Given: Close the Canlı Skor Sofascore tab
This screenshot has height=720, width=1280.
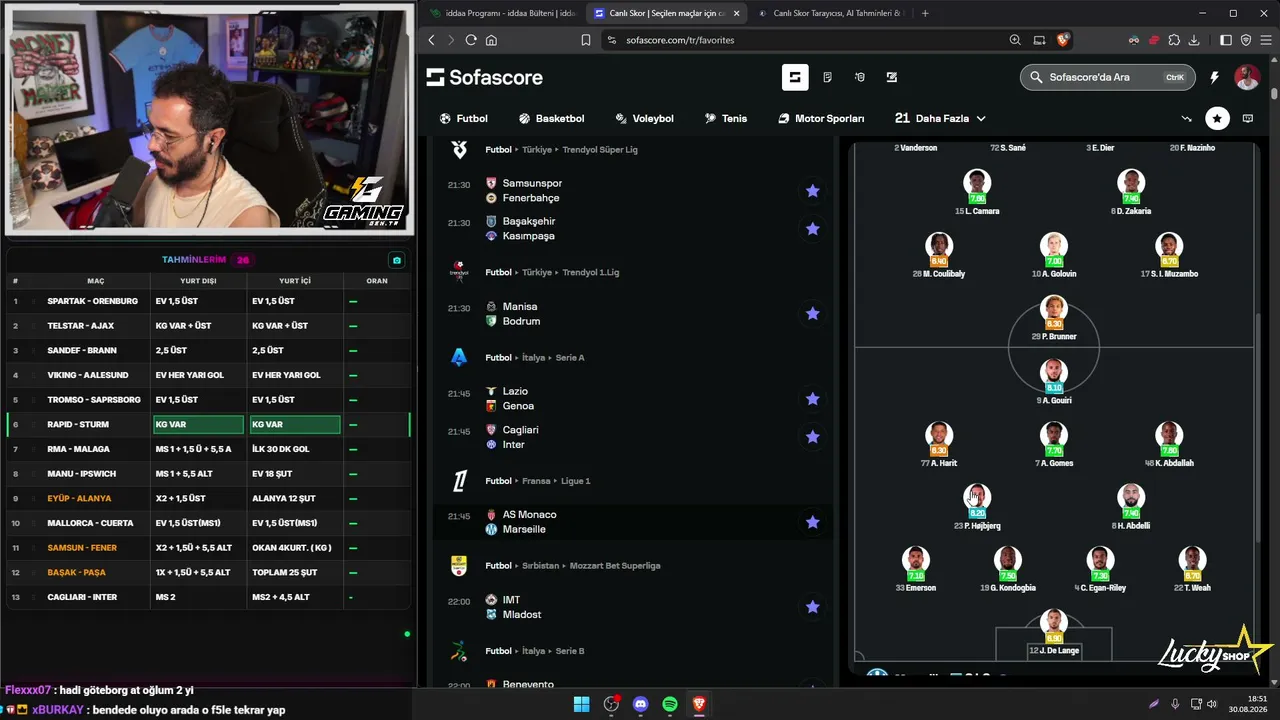Looking at the screenshot, I should pyautogui.click(x=737, y=13).
